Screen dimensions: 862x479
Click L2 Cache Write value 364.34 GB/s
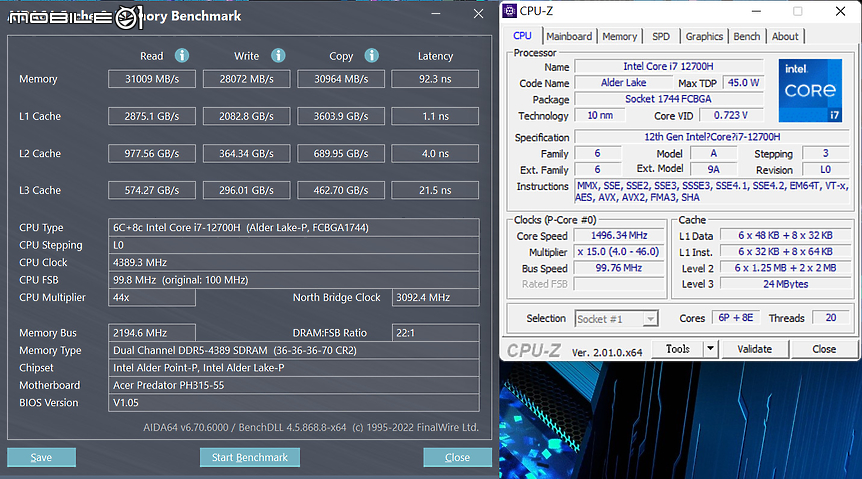pos(246,153)
